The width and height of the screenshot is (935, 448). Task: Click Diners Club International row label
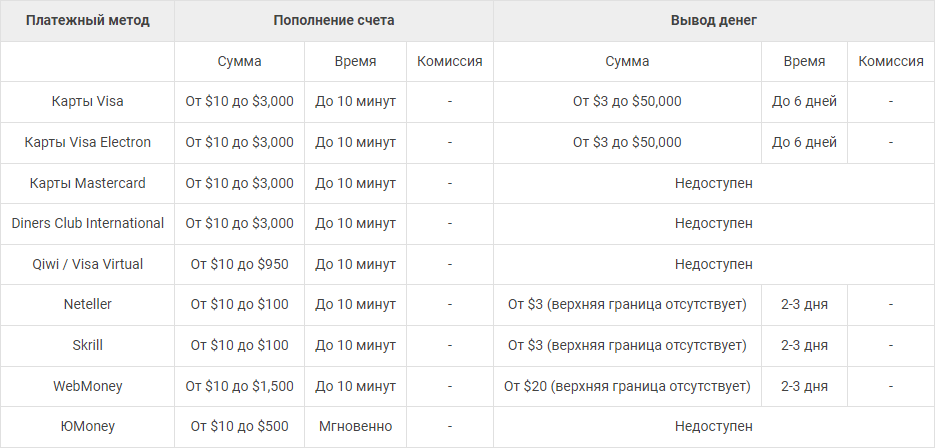tap(87, 224)
